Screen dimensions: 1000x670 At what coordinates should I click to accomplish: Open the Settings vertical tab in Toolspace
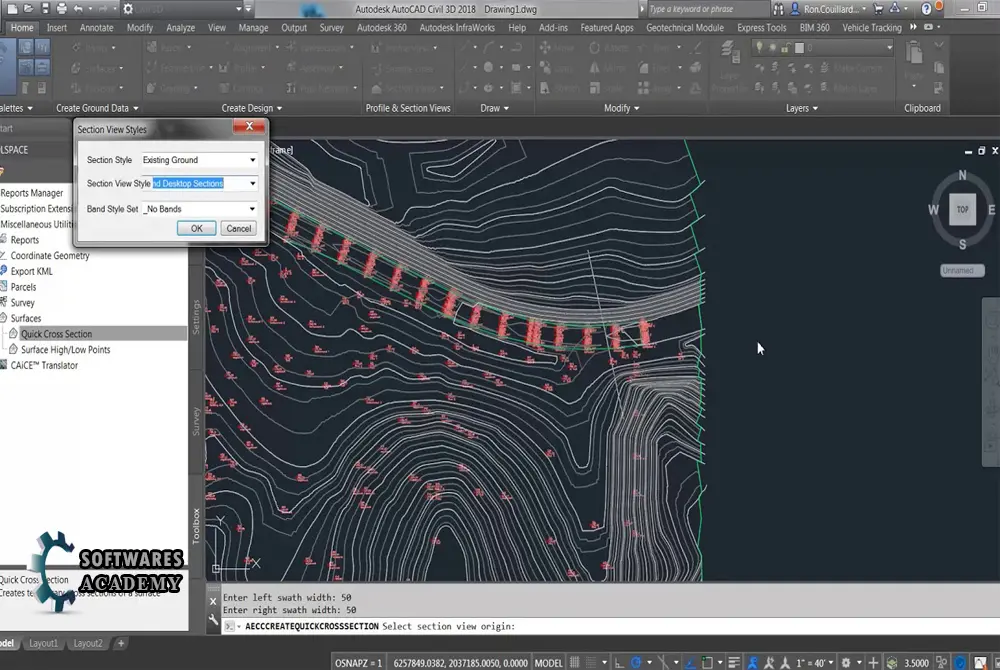[x=196, y=317]
